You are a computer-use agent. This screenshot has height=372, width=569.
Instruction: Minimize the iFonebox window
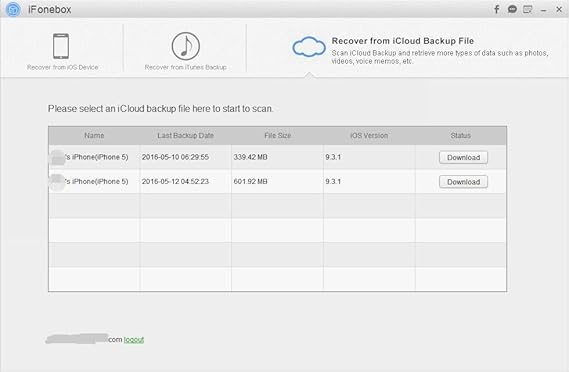coord(543,11)
